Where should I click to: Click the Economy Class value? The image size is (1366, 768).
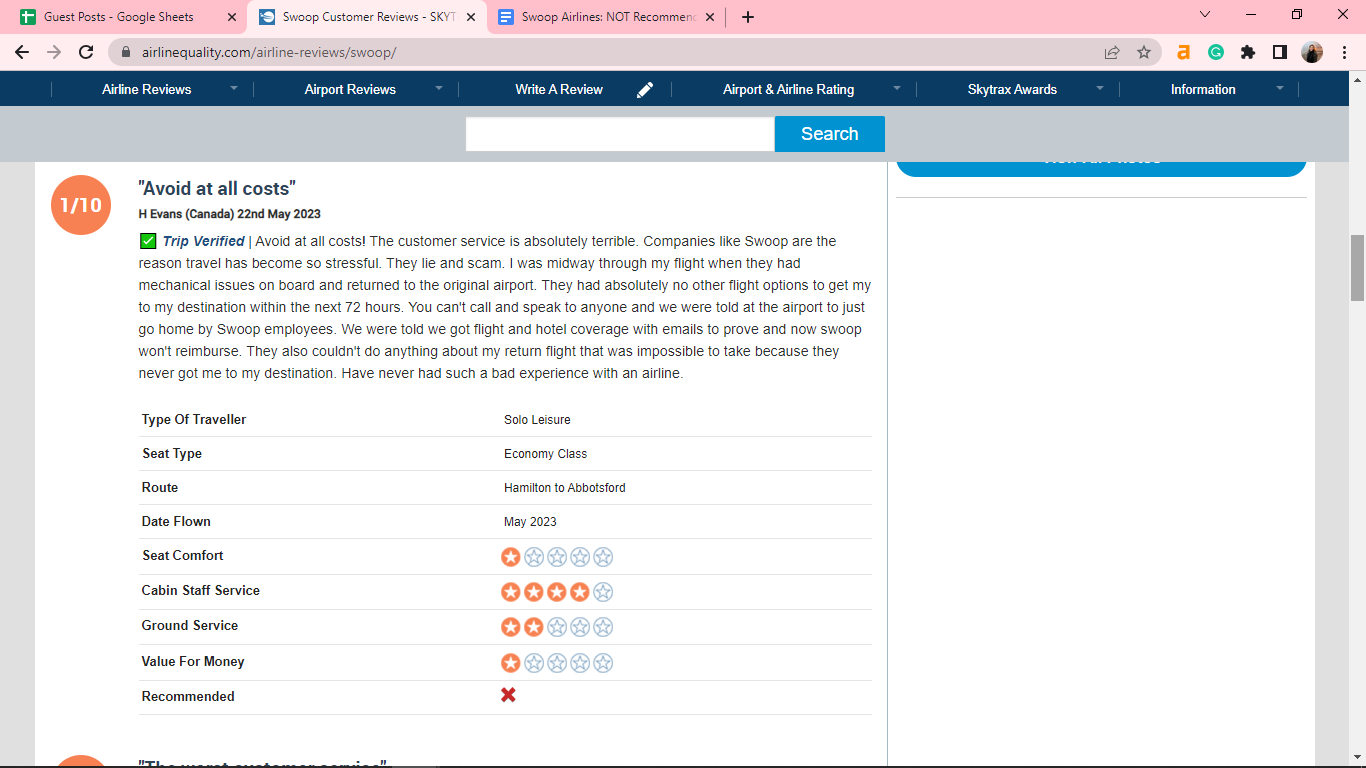pos(545,454)
